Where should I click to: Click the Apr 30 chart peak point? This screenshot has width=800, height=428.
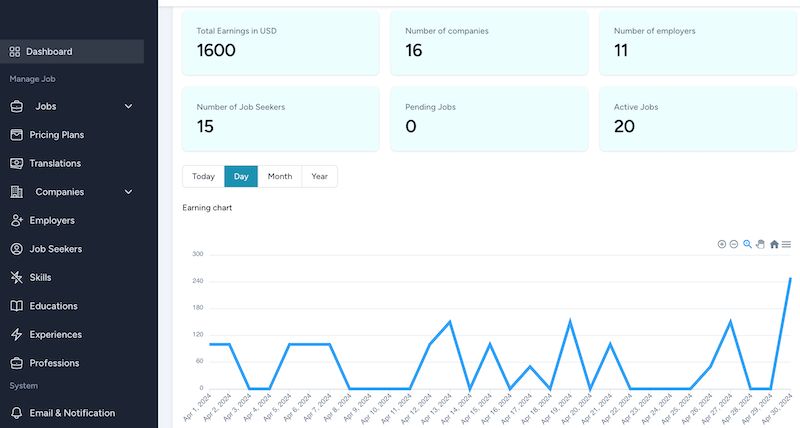point(790,279)
